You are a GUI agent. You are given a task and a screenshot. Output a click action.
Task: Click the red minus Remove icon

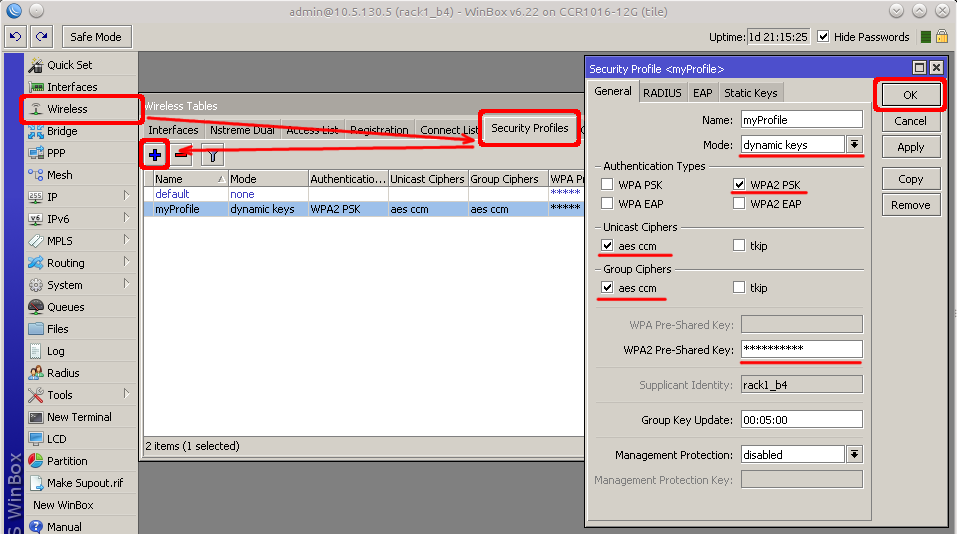[182, 155]
